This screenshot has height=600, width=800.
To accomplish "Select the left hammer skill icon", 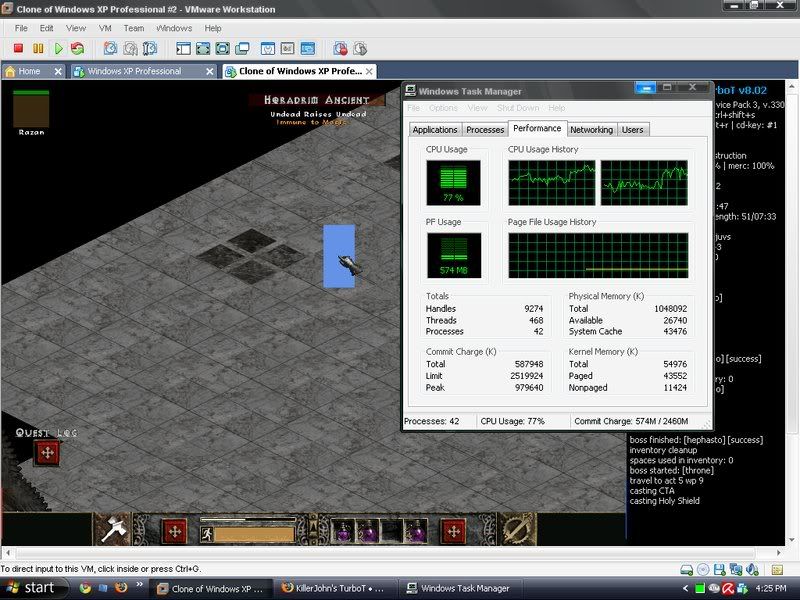I will click(x=112, y=530).
